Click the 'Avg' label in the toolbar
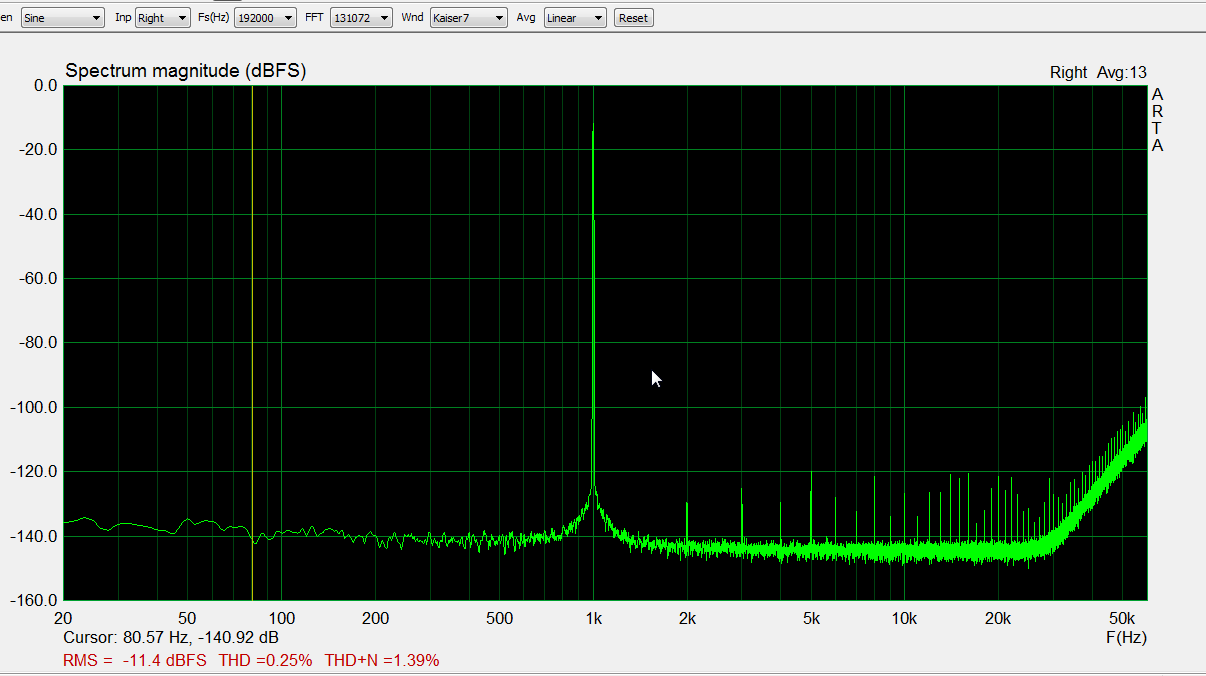Screen dimensions: 1206x676 point(526,18)
